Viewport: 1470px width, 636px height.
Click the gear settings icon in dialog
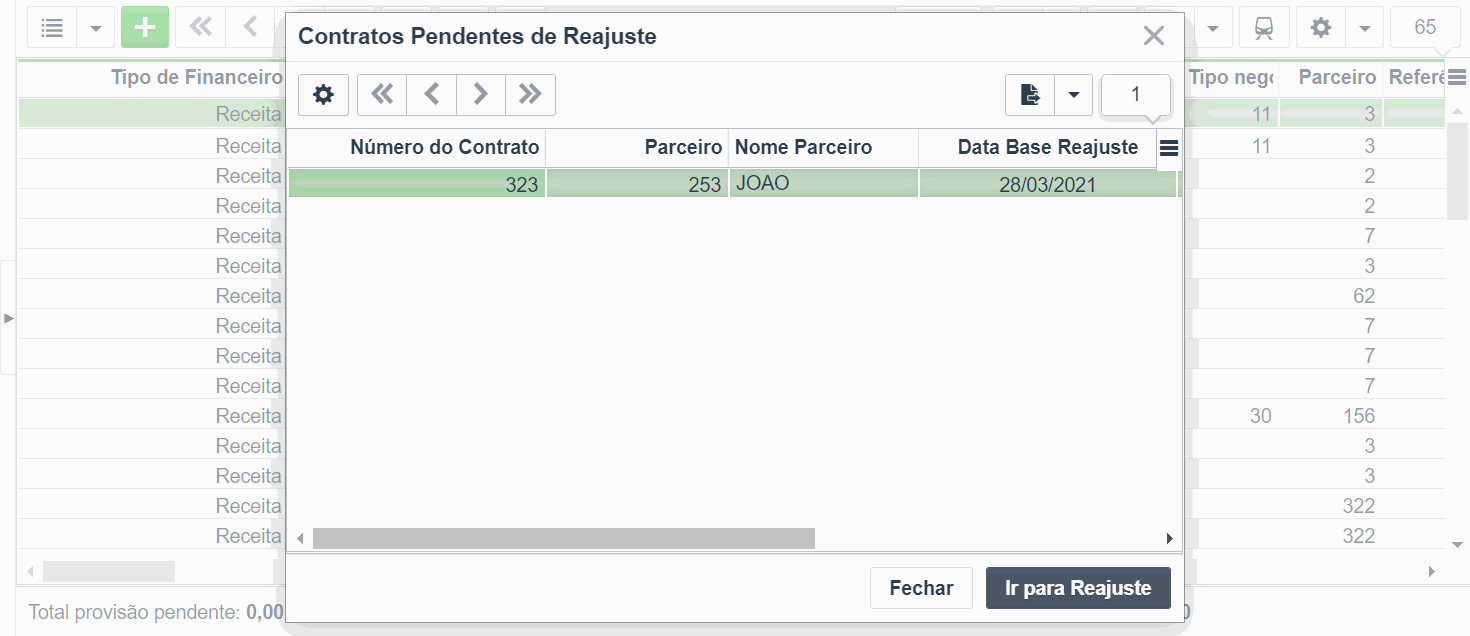click(x=323, y=95)
